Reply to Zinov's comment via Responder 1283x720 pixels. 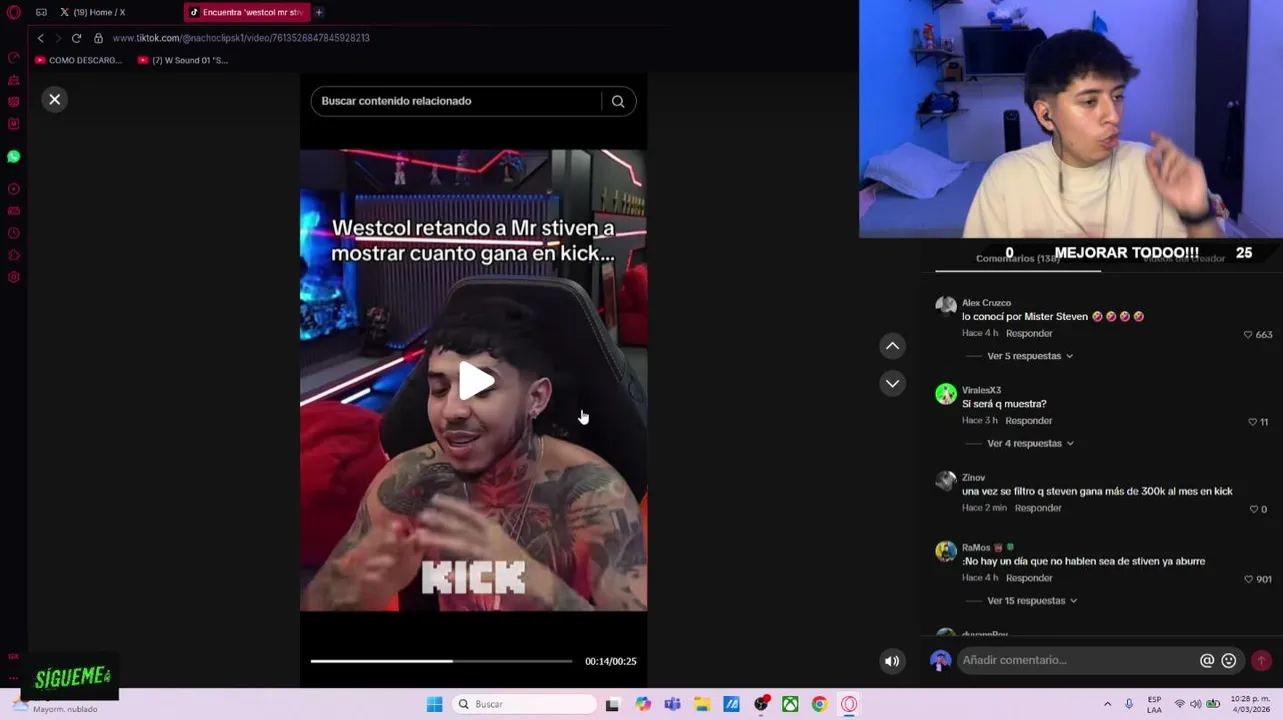pos(1038,508)
